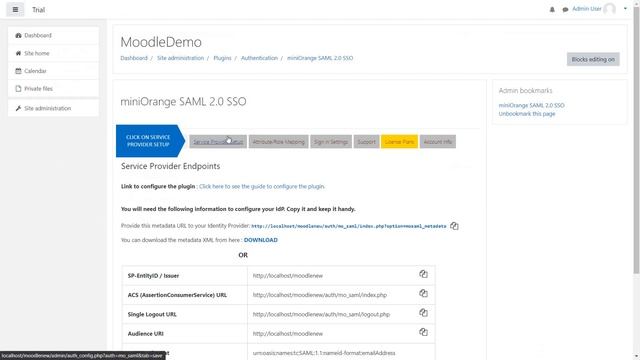Select the Audience URI value text
Screen dimensions: 640x360
coord(288,333)
